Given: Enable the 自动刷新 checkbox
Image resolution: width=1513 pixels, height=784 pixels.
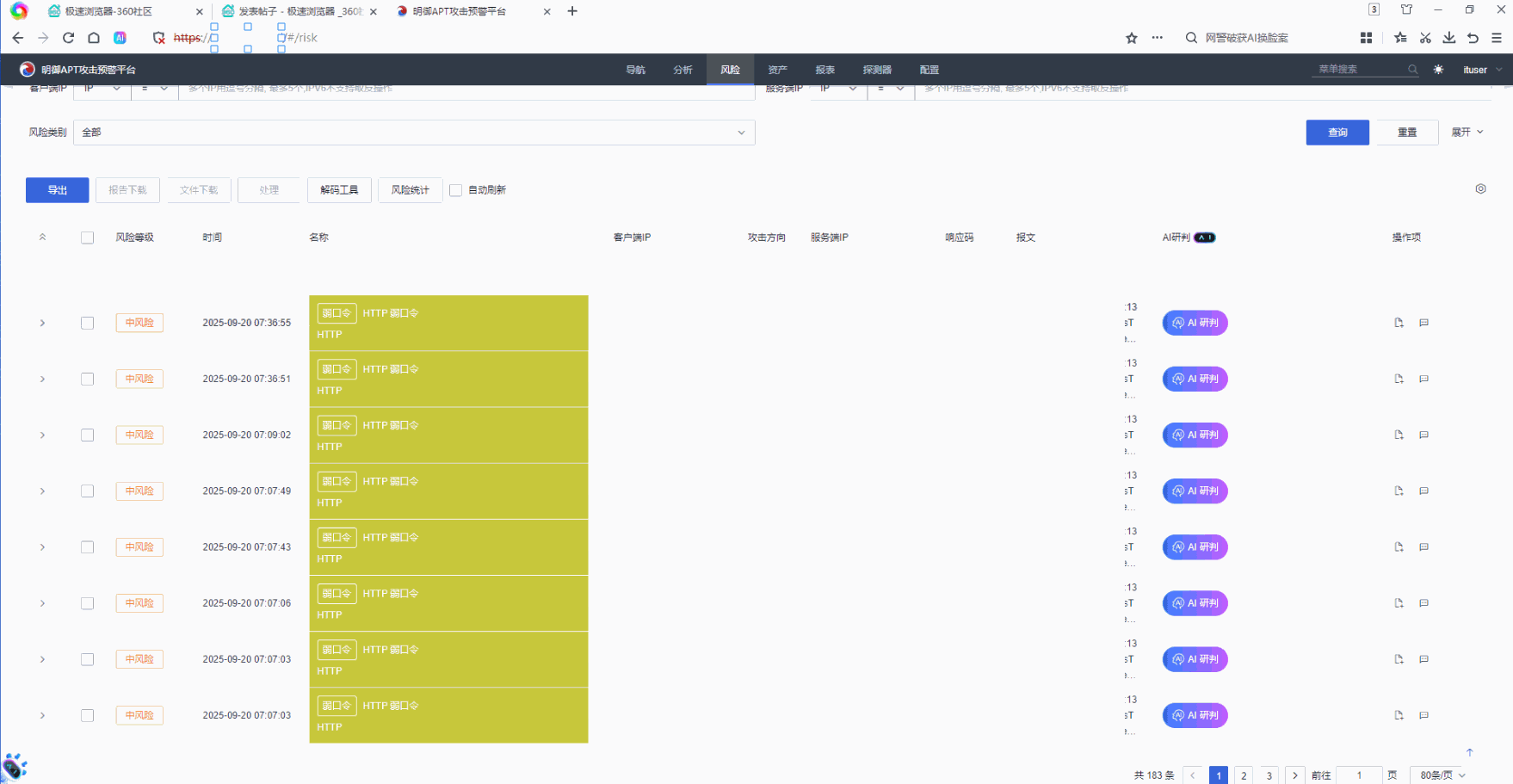Looking at the screenshot, I should pos(456,190).
